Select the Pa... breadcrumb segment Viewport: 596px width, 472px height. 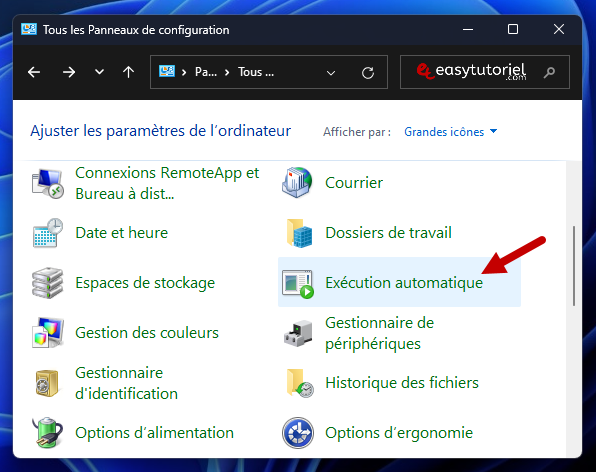206,72
